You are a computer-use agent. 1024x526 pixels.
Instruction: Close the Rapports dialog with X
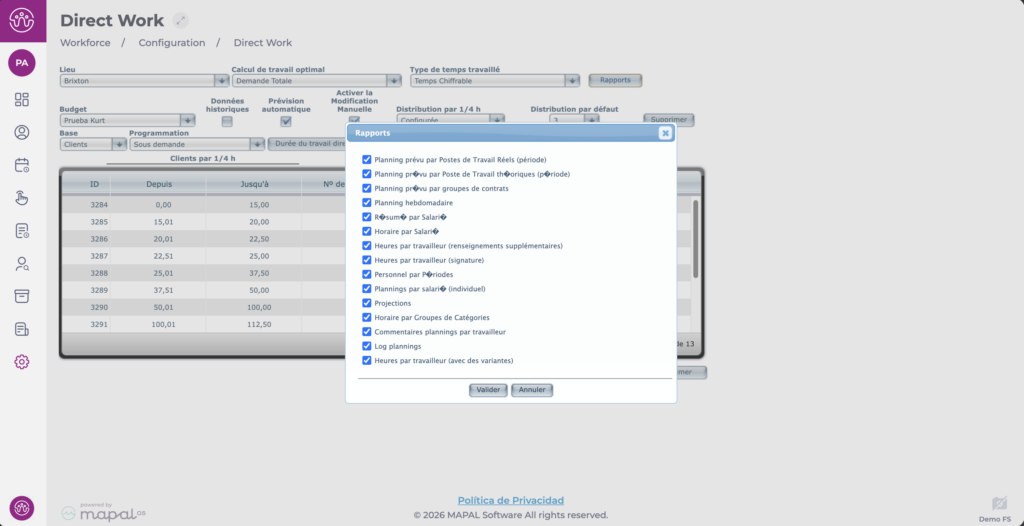tap(665, 132)
